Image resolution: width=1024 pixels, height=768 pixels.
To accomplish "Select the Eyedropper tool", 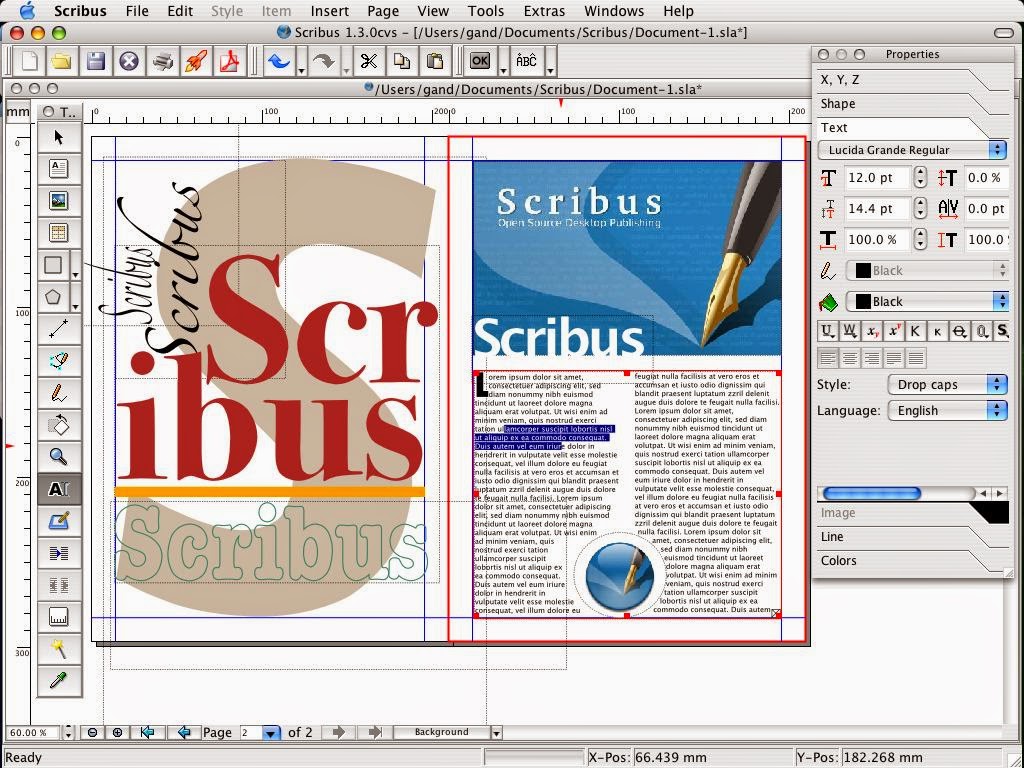I will [x=59, y=681].
